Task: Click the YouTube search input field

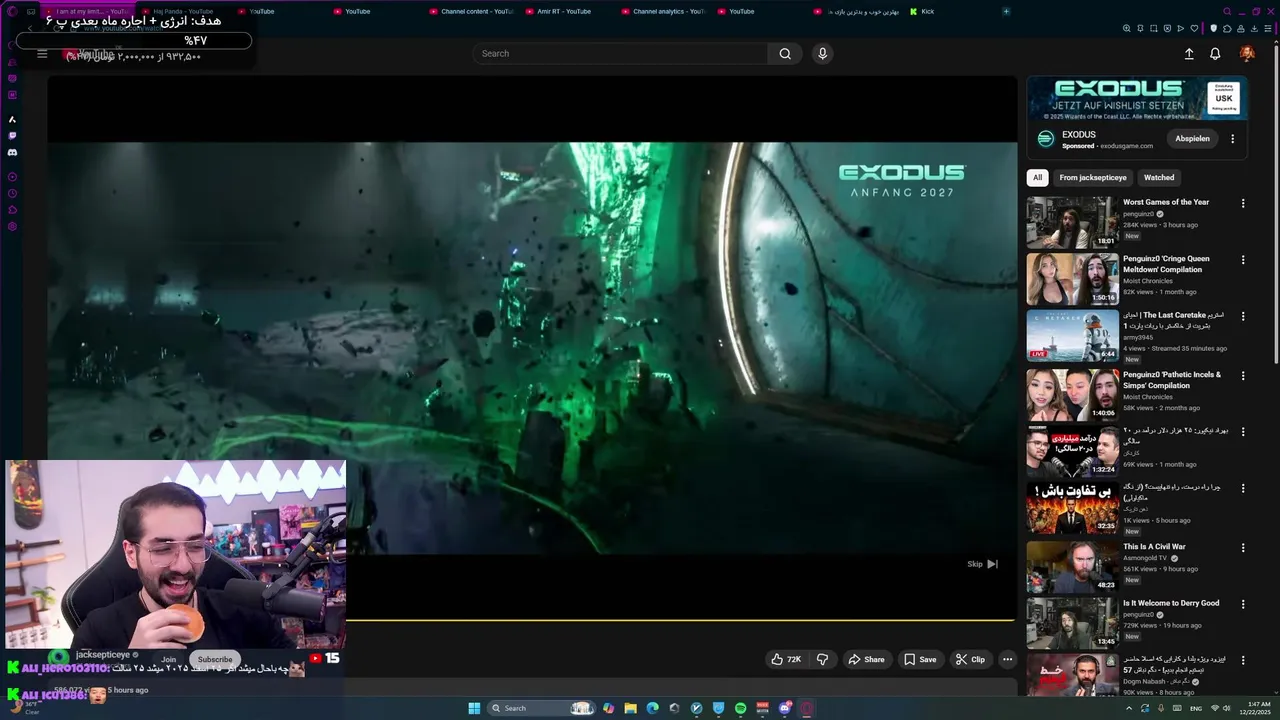Action: [x=620, y=54]
